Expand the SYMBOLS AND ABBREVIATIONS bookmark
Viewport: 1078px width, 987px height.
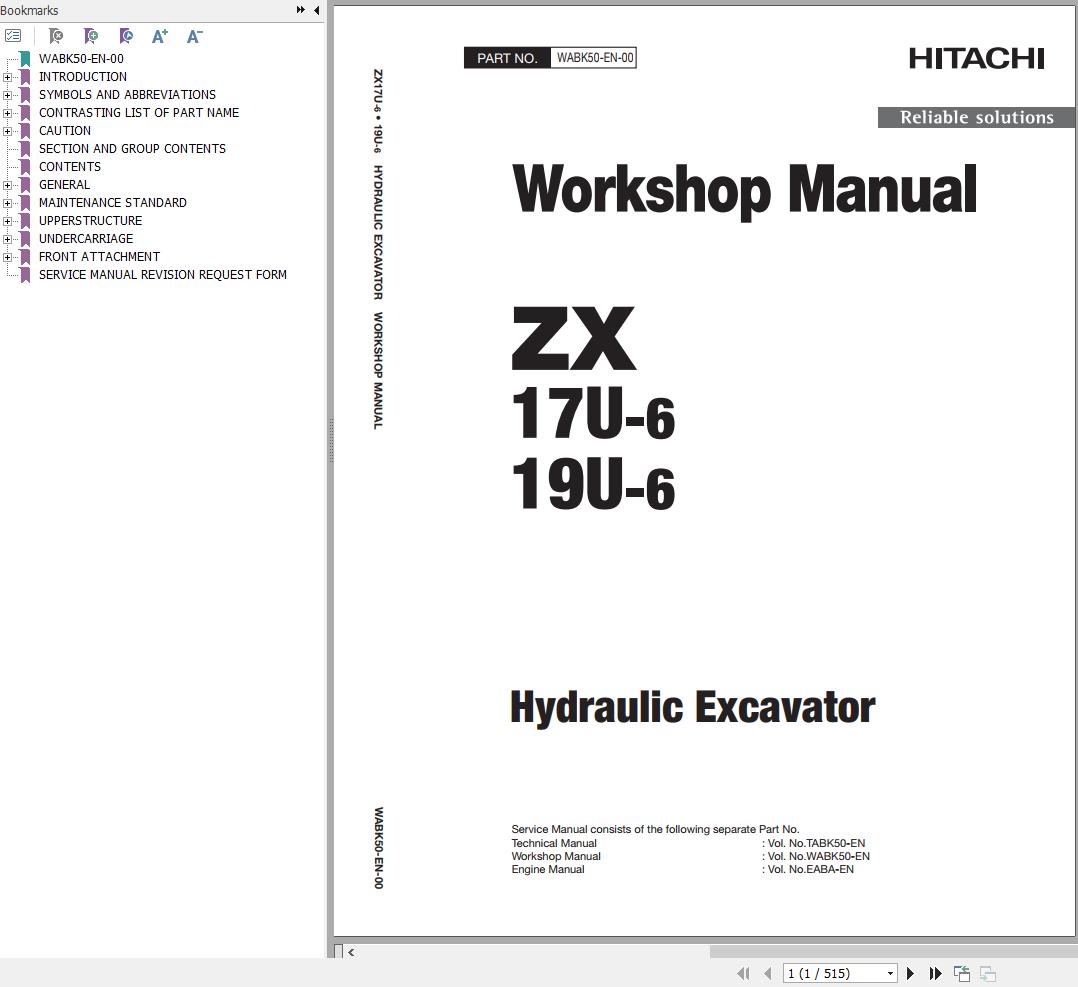click(8, 95)
